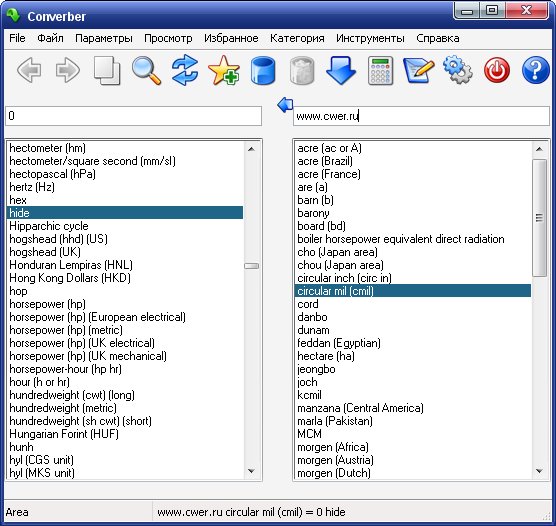556x526 pixels.
Task: Click the forward arrow toolbar icon
Action: [x=67, y=70]
